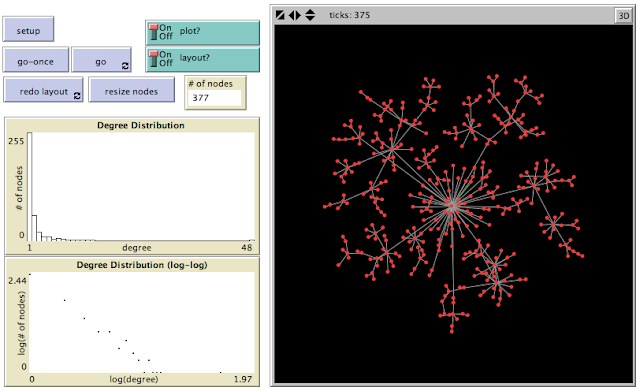Run the go-once button
Viewport: 640px width, 391px height.
36,60
